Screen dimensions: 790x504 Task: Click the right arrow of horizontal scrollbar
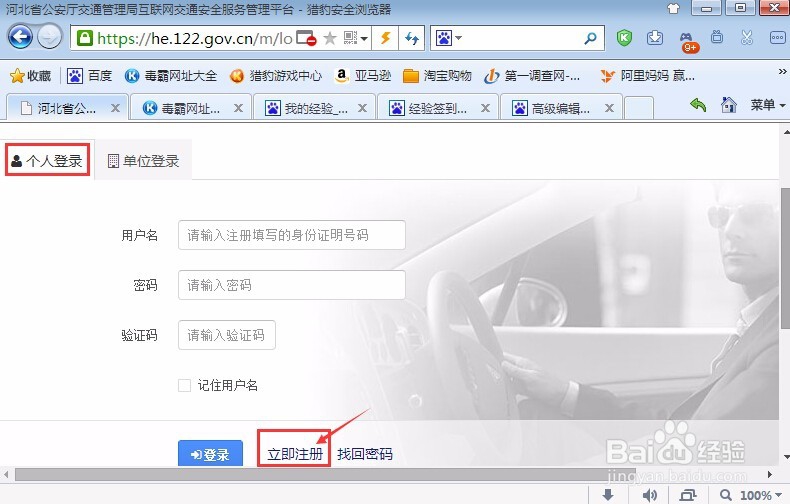tap(770, 474)
